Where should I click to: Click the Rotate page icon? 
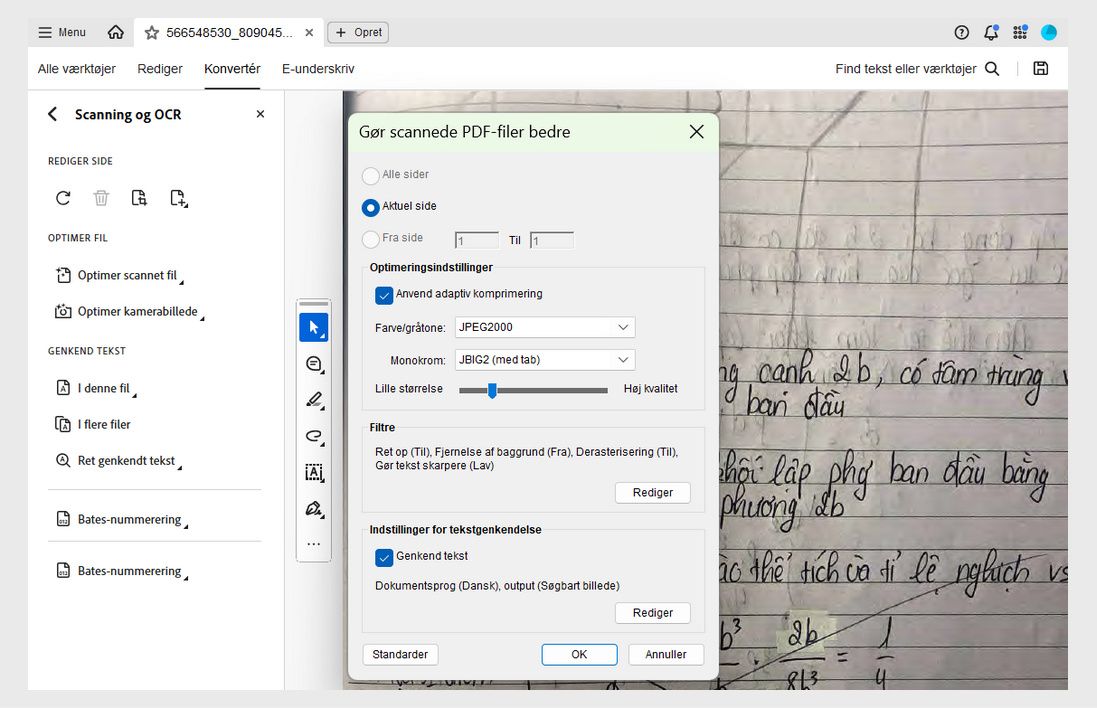63,197
